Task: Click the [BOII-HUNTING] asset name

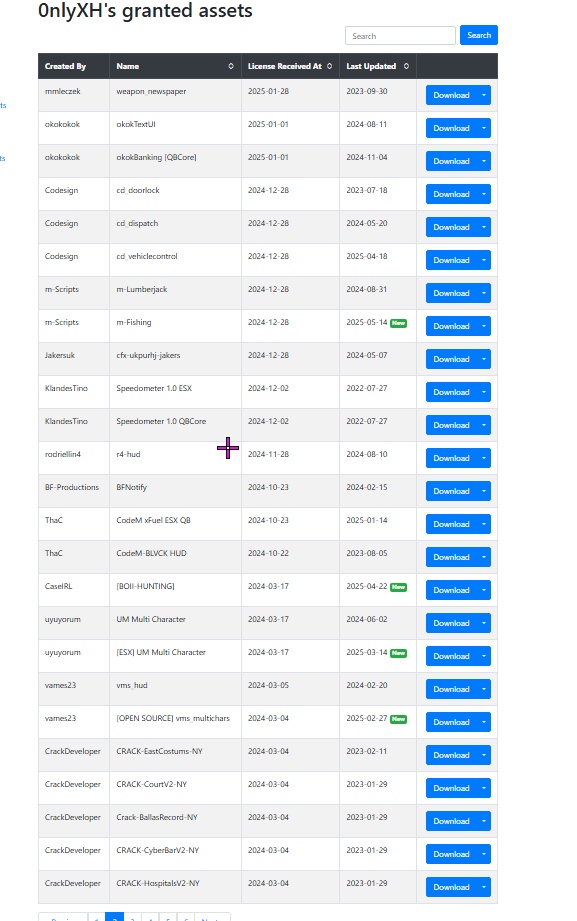Action: pyautogui.click(x=145, y=586)
